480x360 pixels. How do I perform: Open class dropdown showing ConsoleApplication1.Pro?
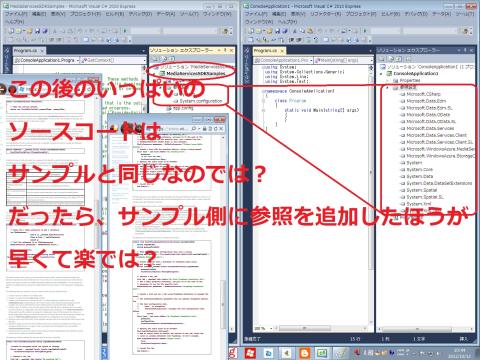(284, 60)
